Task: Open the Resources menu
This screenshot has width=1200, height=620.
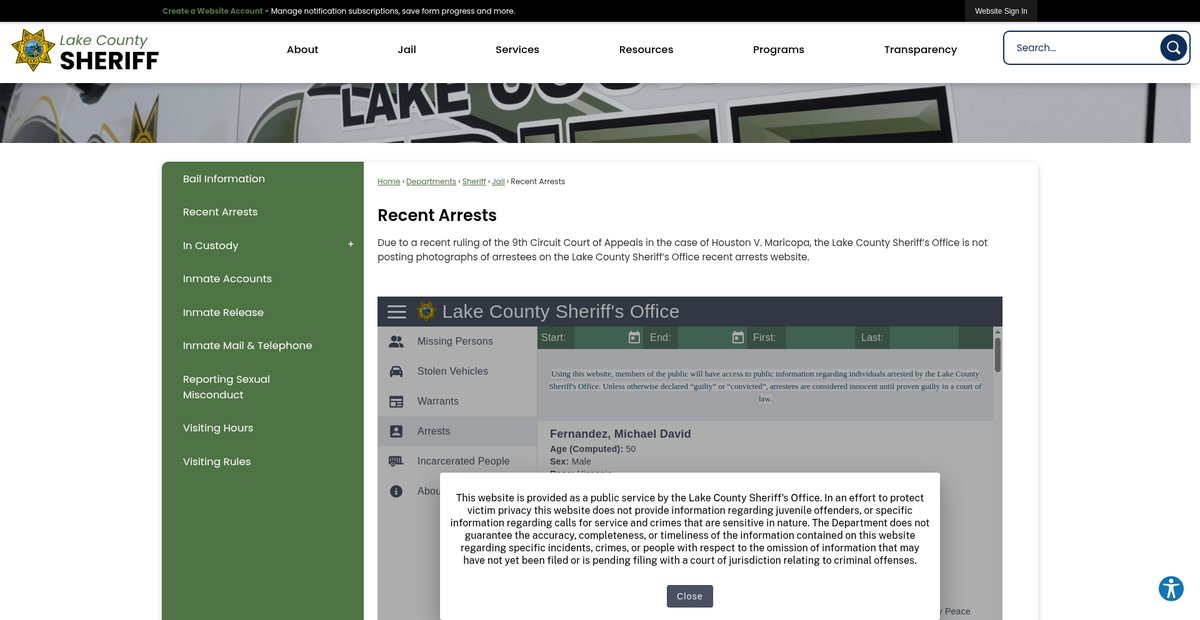Action: [x=646, y=49]
